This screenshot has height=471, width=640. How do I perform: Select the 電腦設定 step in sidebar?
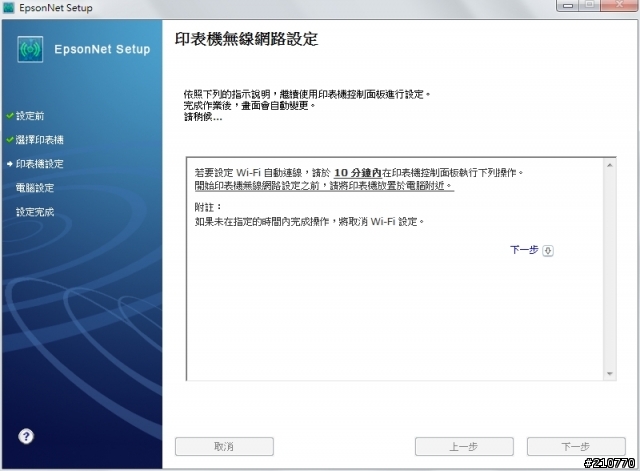click(35, 188)
